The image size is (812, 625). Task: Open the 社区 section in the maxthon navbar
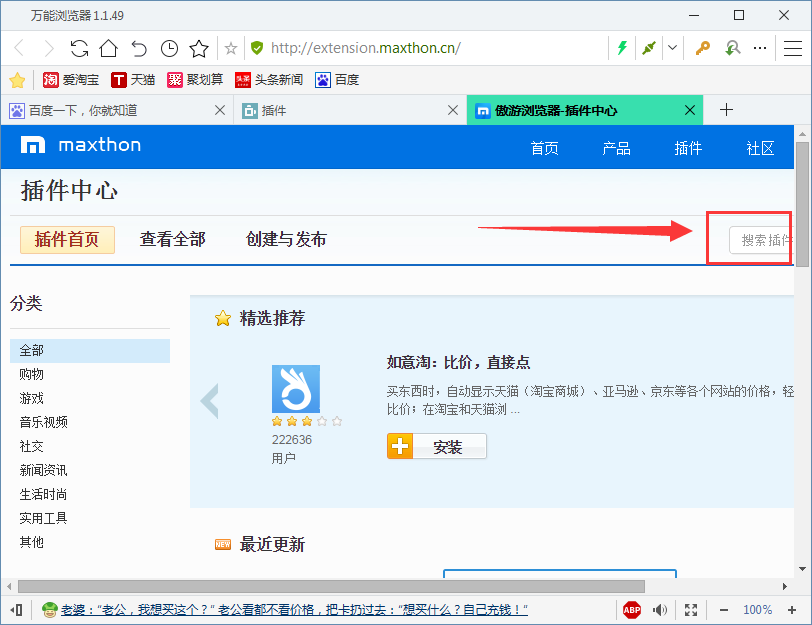(x=760, y=147)
